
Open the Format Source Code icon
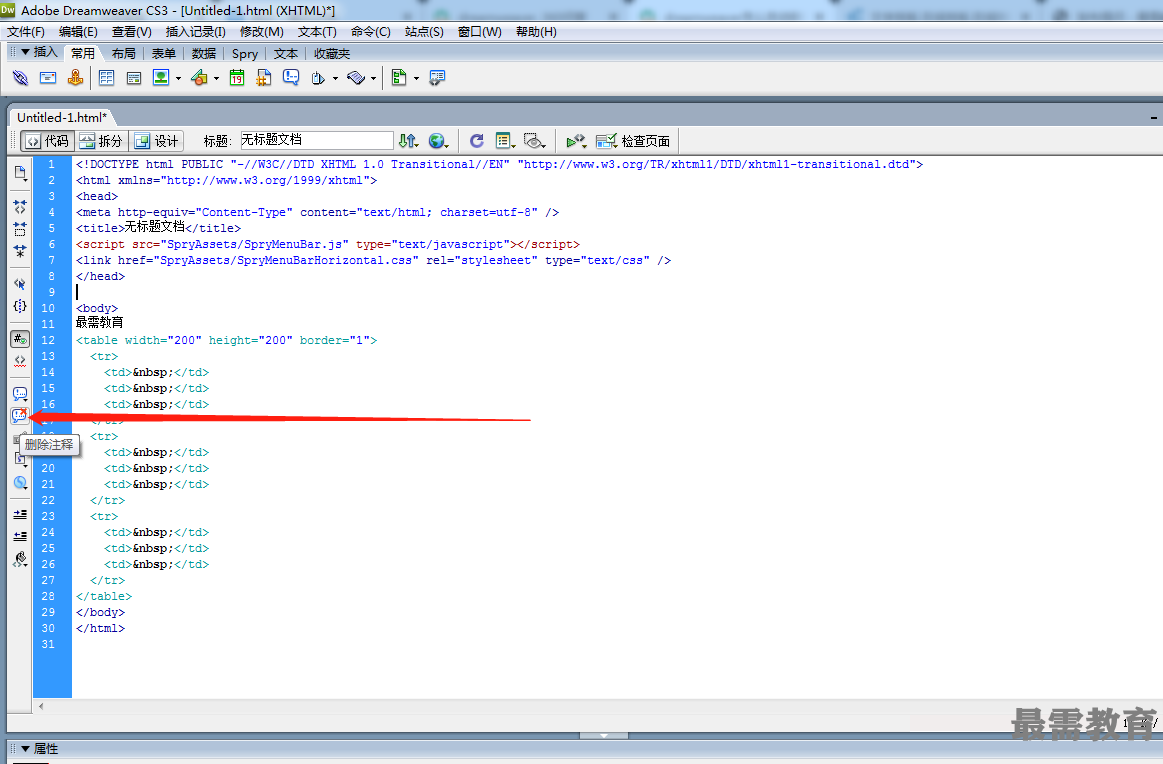[20, 559]
